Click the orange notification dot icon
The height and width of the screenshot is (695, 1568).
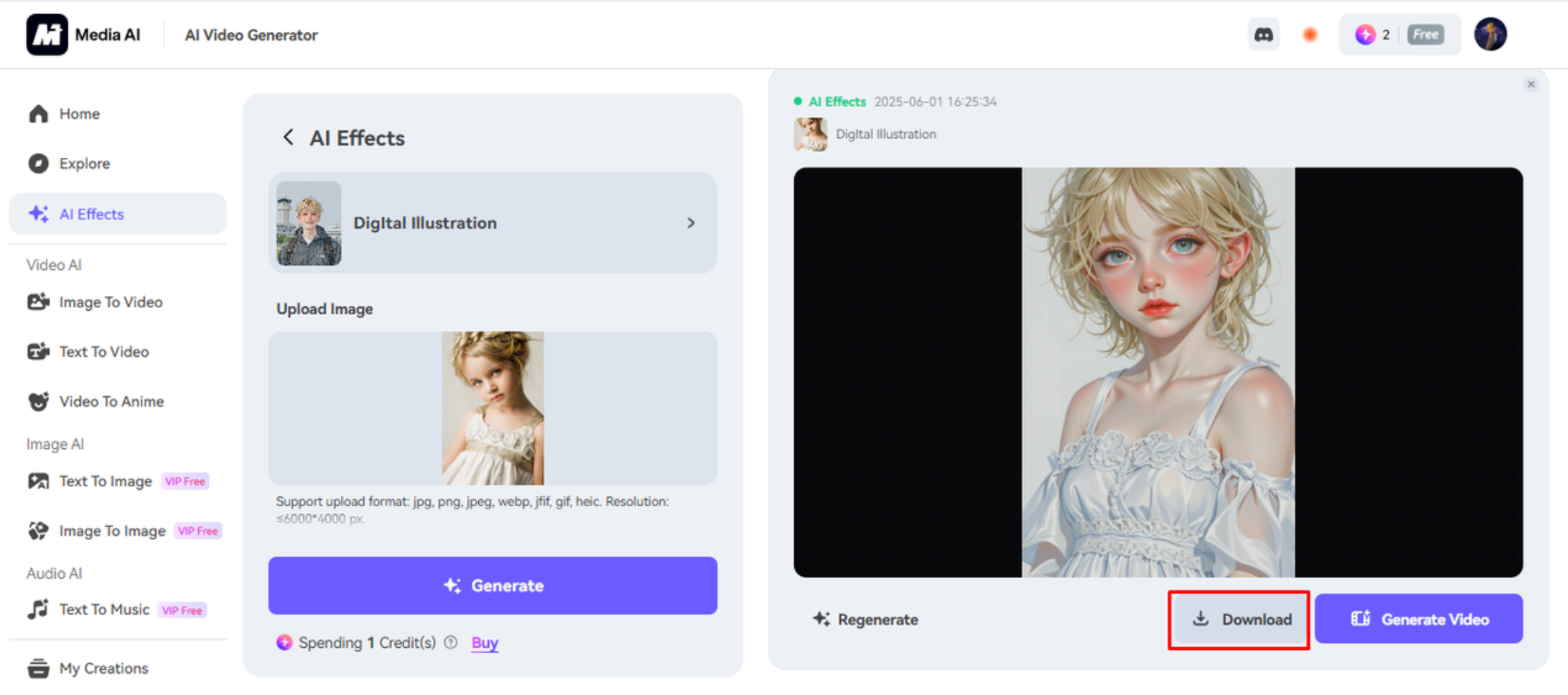(1310, 35)
